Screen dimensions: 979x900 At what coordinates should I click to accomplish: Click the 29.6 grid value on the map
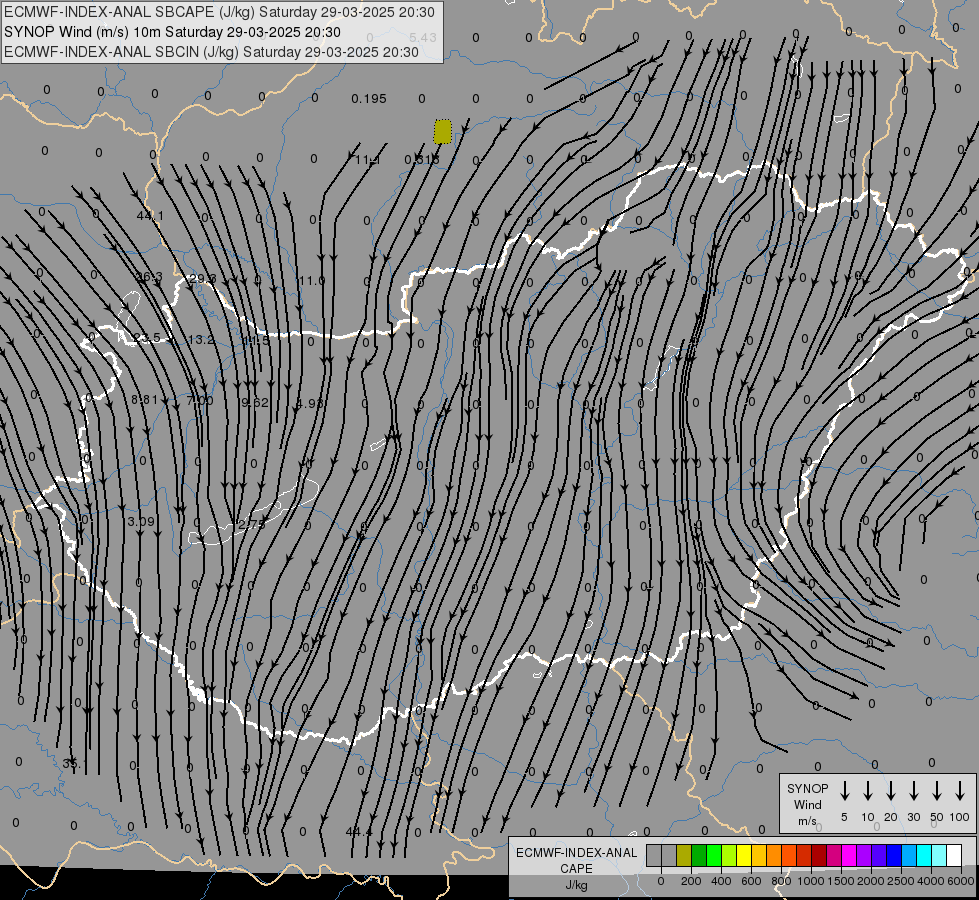(202, 279)
